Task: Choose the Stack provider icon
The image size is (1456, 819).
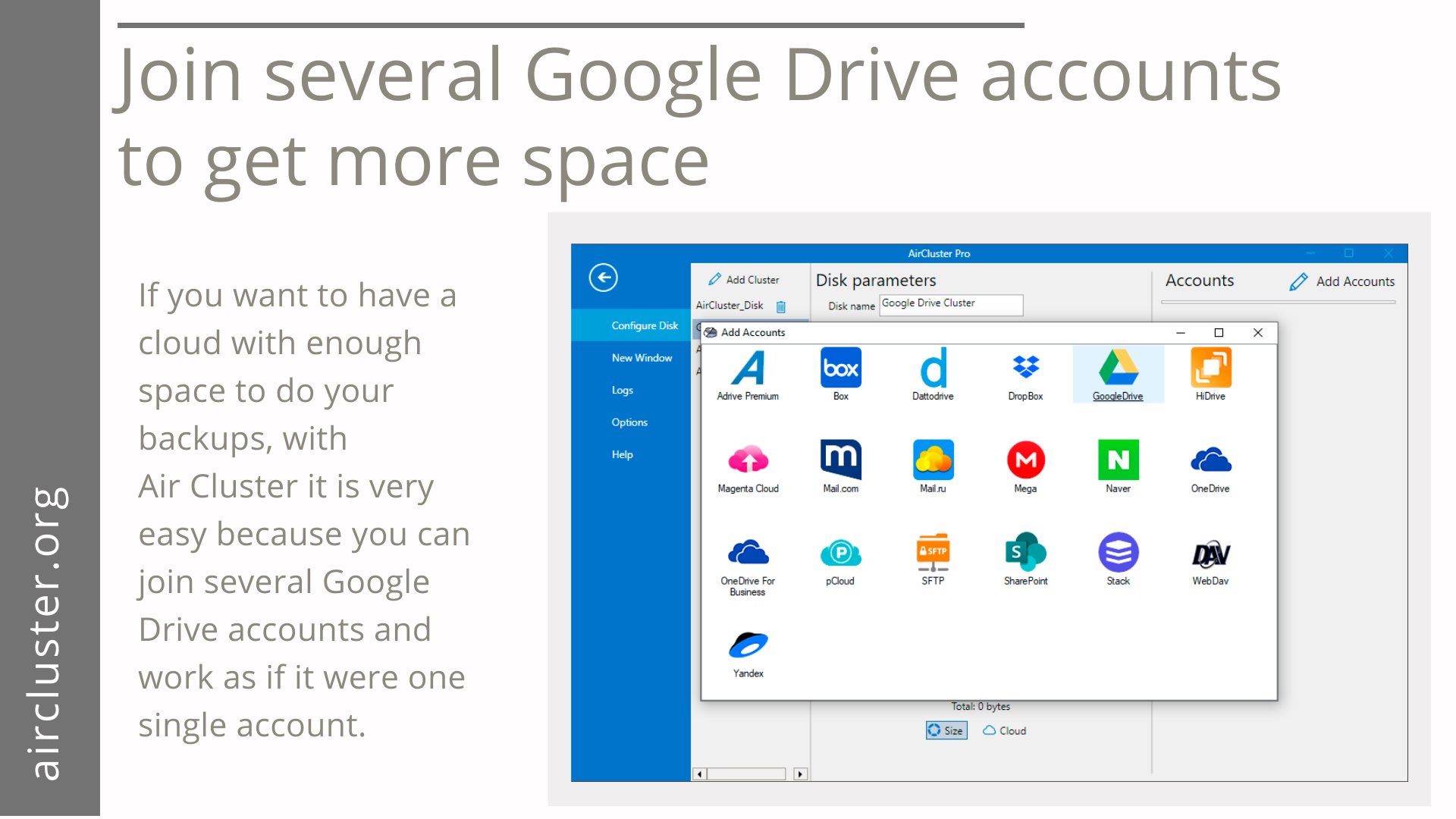Action: pyautogui.click(x=1118, y=560)
